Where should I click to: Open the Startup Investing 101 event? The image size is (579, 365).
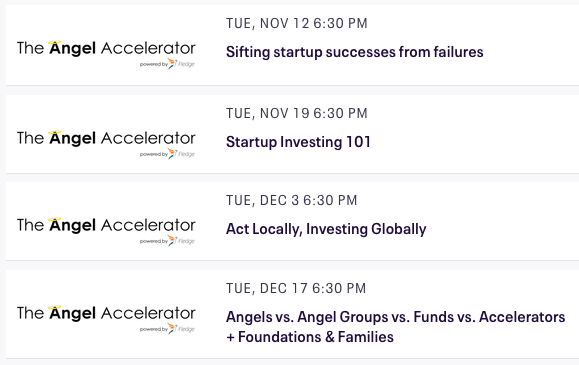point(298,142)
